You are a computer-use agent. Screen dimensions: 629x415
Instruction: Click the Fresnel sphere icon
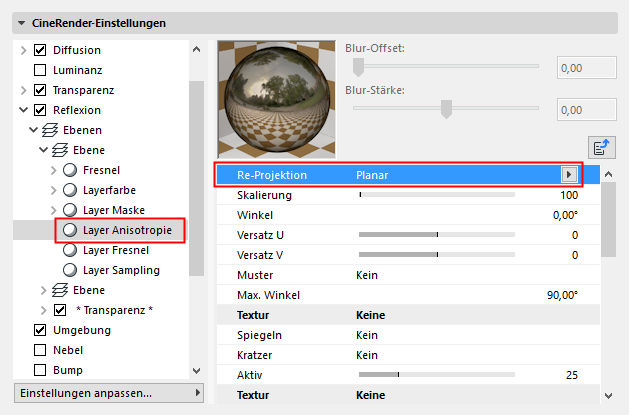point(70,170)
